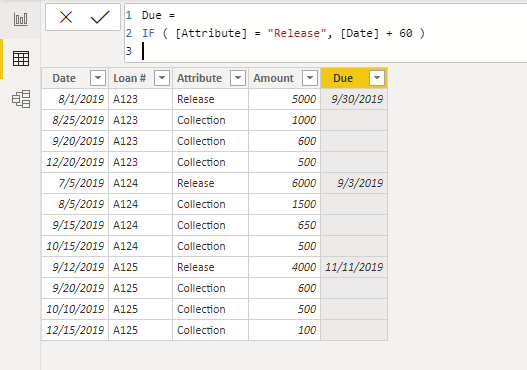Viewport: 527px width, 370px height.
Task: Open the Model view icon
Action: click(x=21, y=99)
